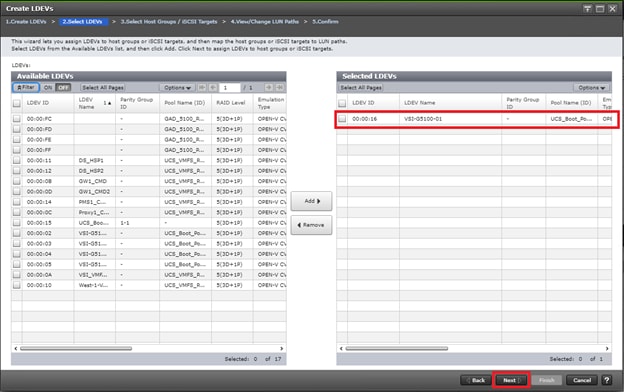Go to previous page icon

(213, 87)
